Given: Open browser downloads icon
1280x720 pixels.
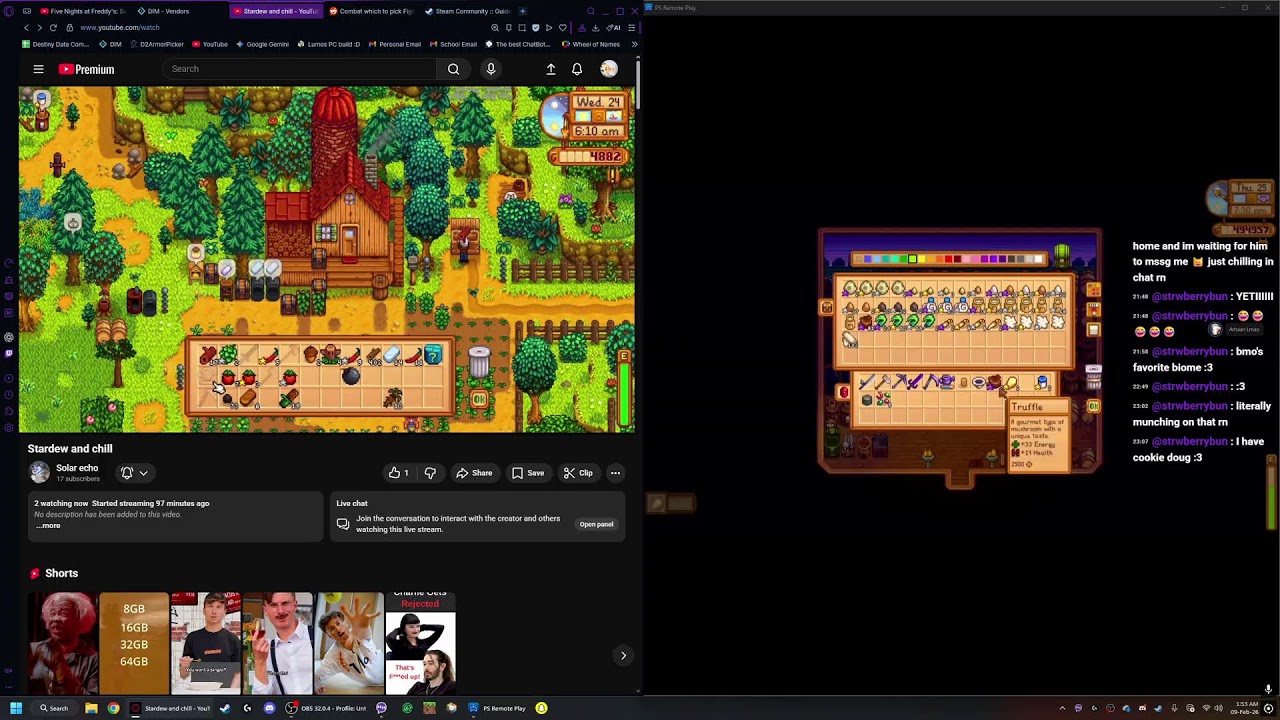Looking at the screenshot, I should 595,27.
